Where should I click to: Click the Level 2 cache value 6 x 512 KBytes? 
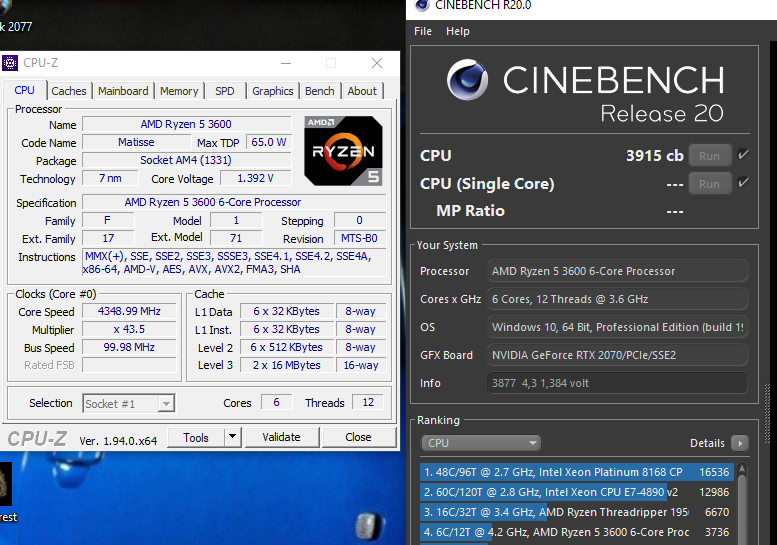coord(286,347)
